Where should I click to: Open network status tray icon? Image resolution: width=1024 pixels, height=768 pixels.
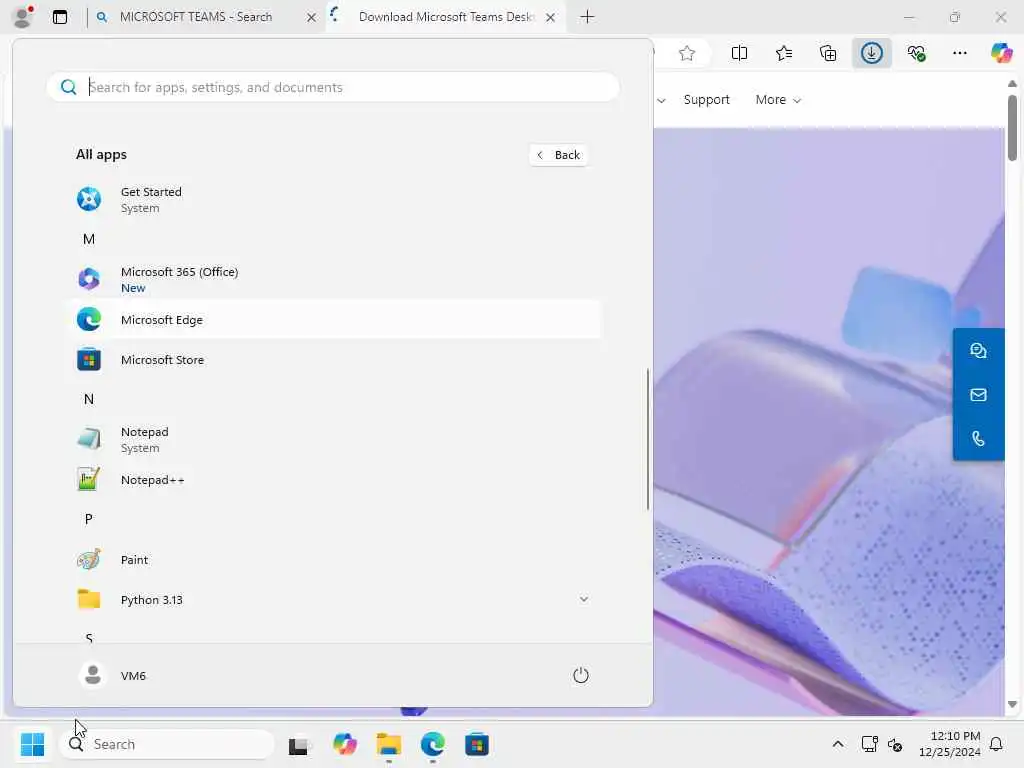869,744
